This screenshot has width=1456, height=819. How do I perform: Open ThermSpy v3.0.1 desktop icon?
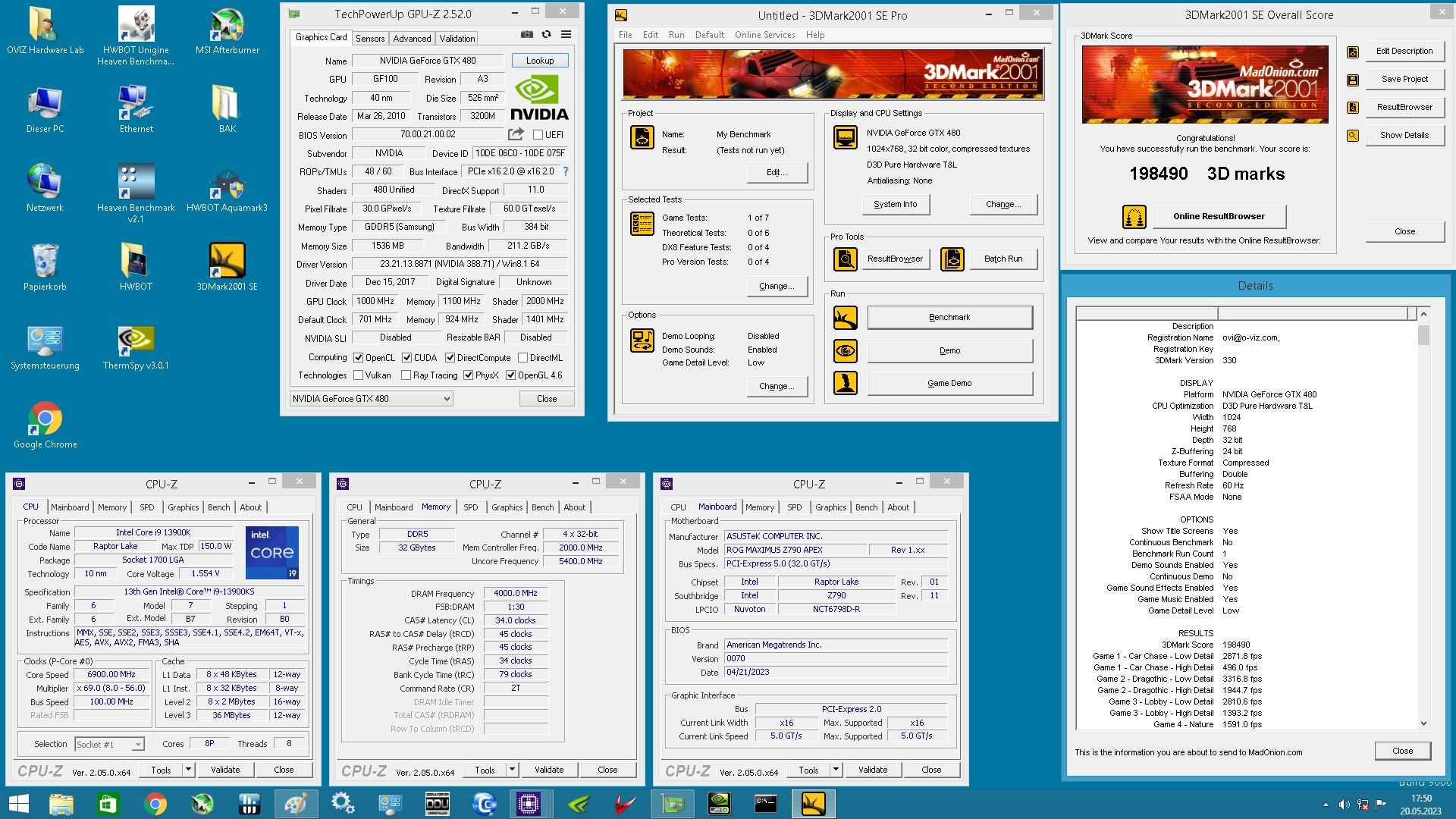coord(136,347)
